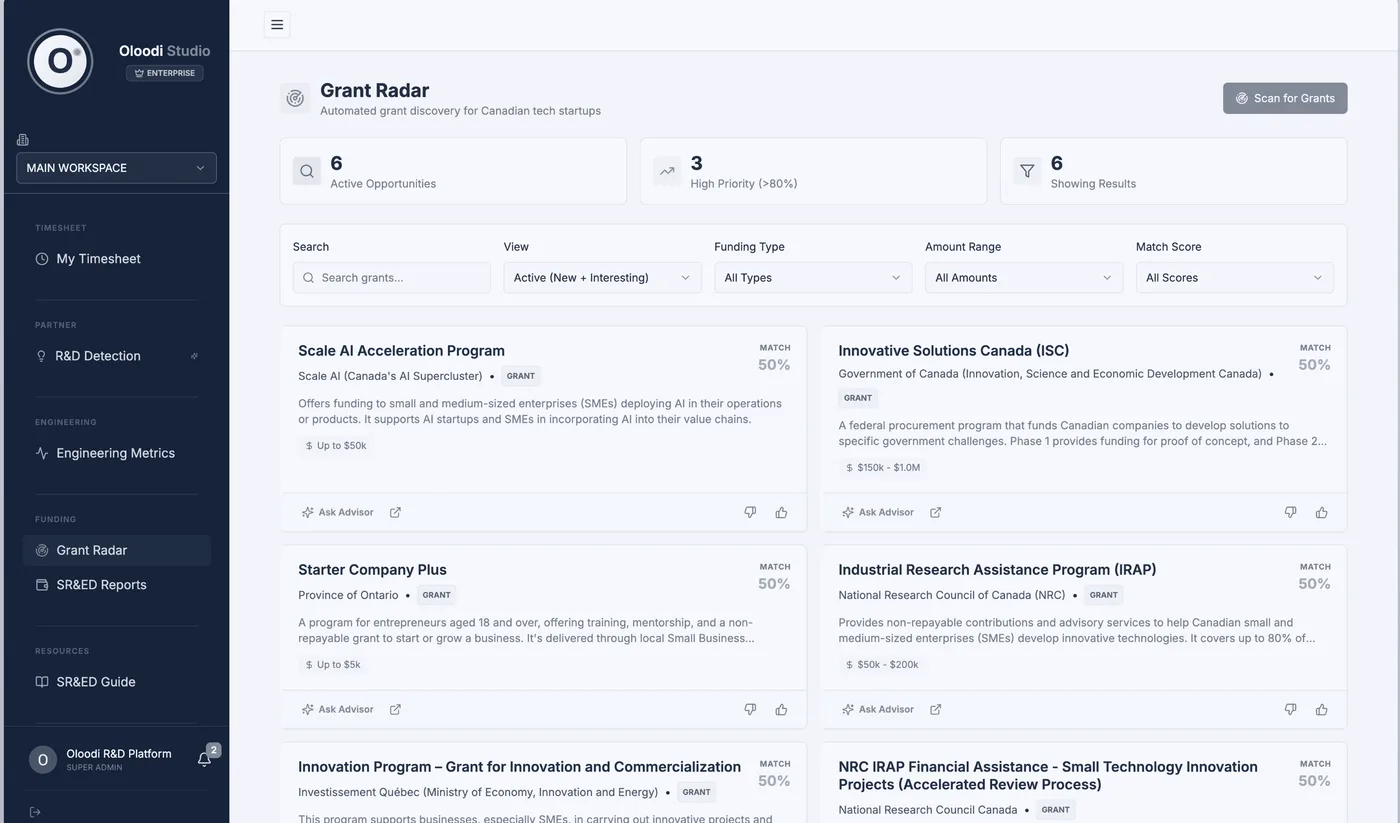Image resolution: width=1400 pixels, height=823 pixels.
Task: Thumbs down Innovative Solutions Canada grant
Action: point(1290,512)
